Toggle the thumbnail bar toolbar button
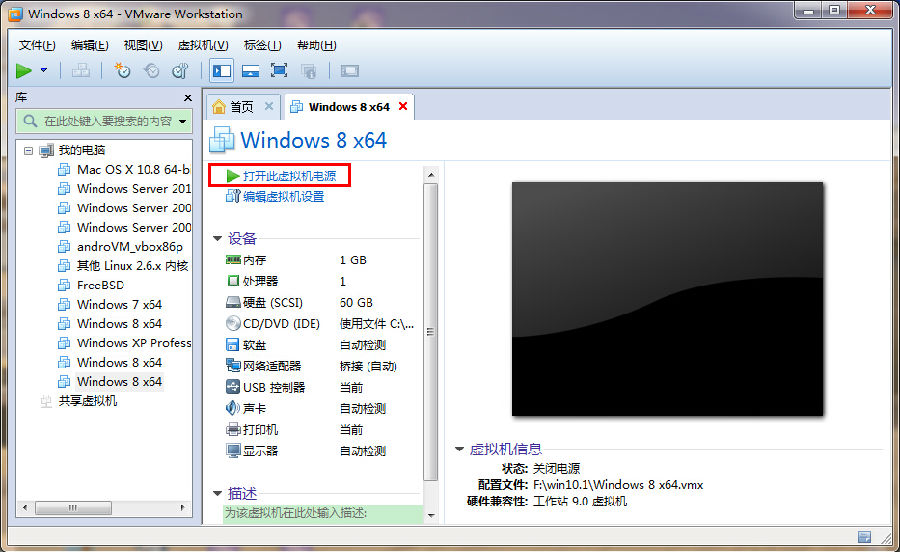900x552 pixels. (250, 71)
